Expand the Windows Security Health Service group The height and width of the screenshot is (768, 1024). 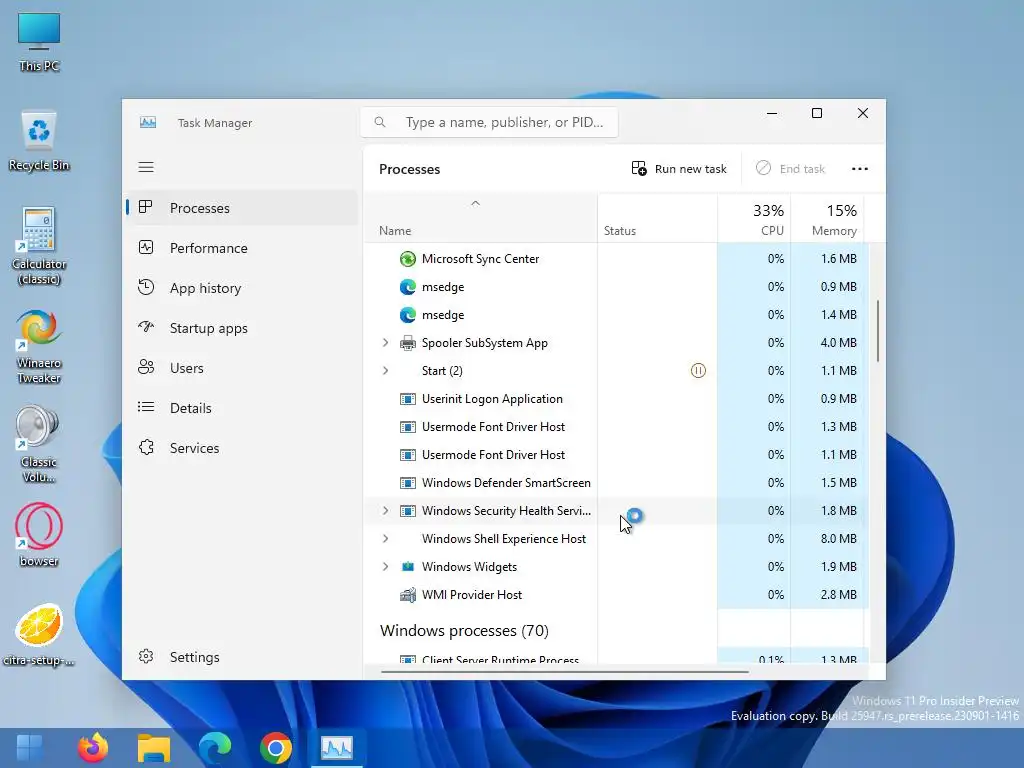point(385,511)
